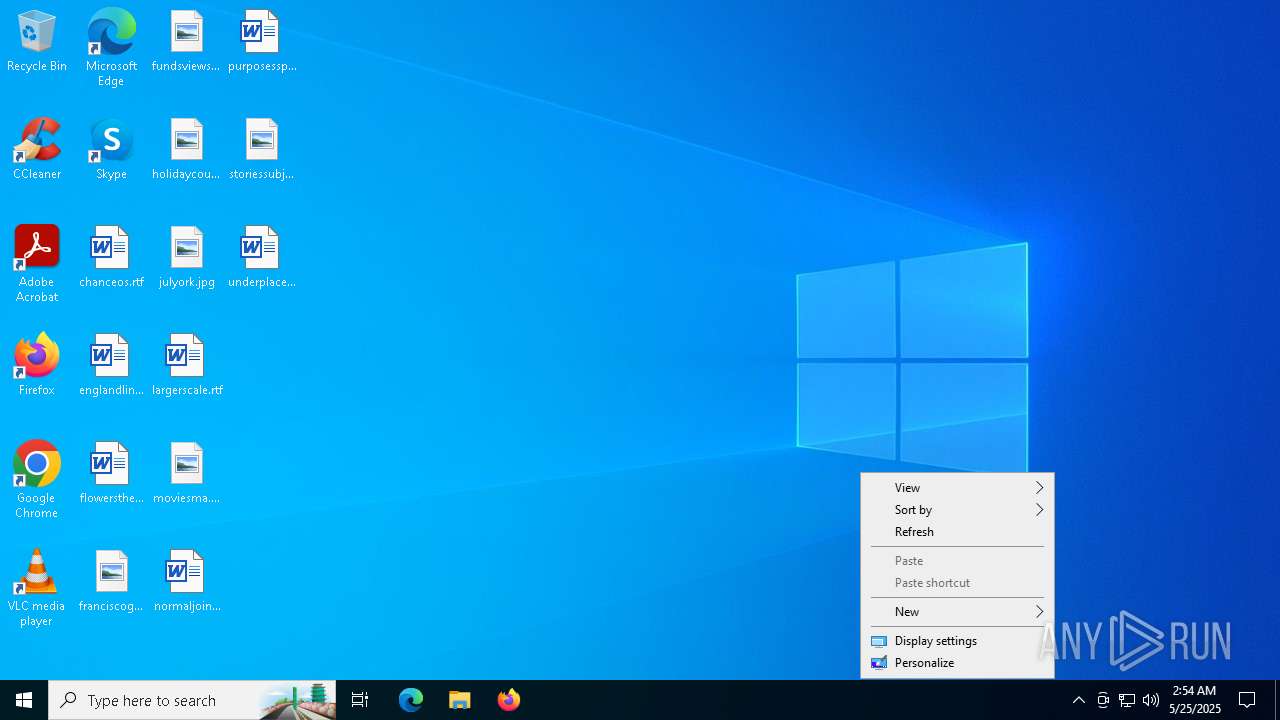1280x720 pixels.
Task: Select the flowersthe document icon
Action: (x=111, y=474)
